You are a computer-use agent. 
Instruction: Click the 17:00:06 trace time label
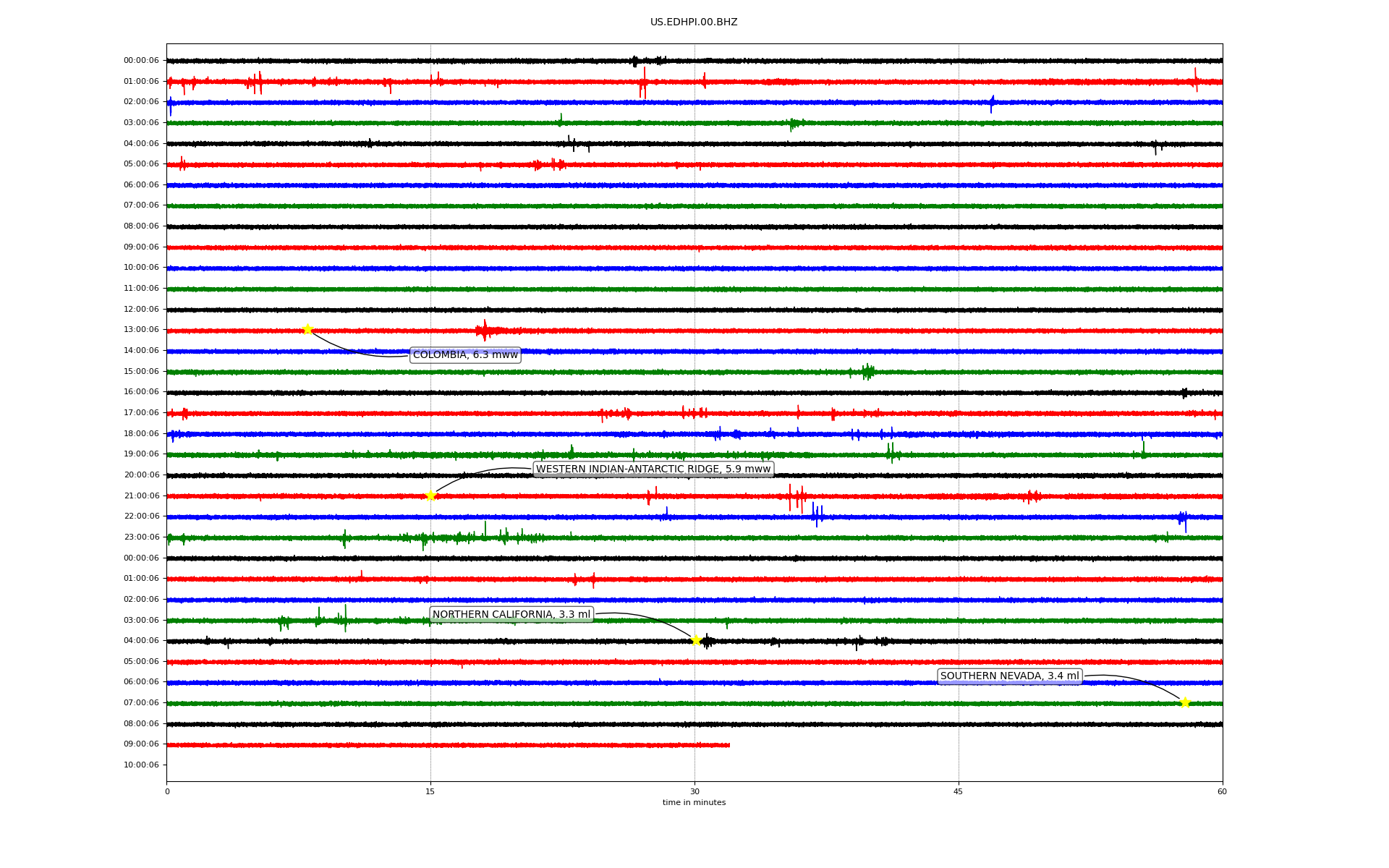coord(141,413)
